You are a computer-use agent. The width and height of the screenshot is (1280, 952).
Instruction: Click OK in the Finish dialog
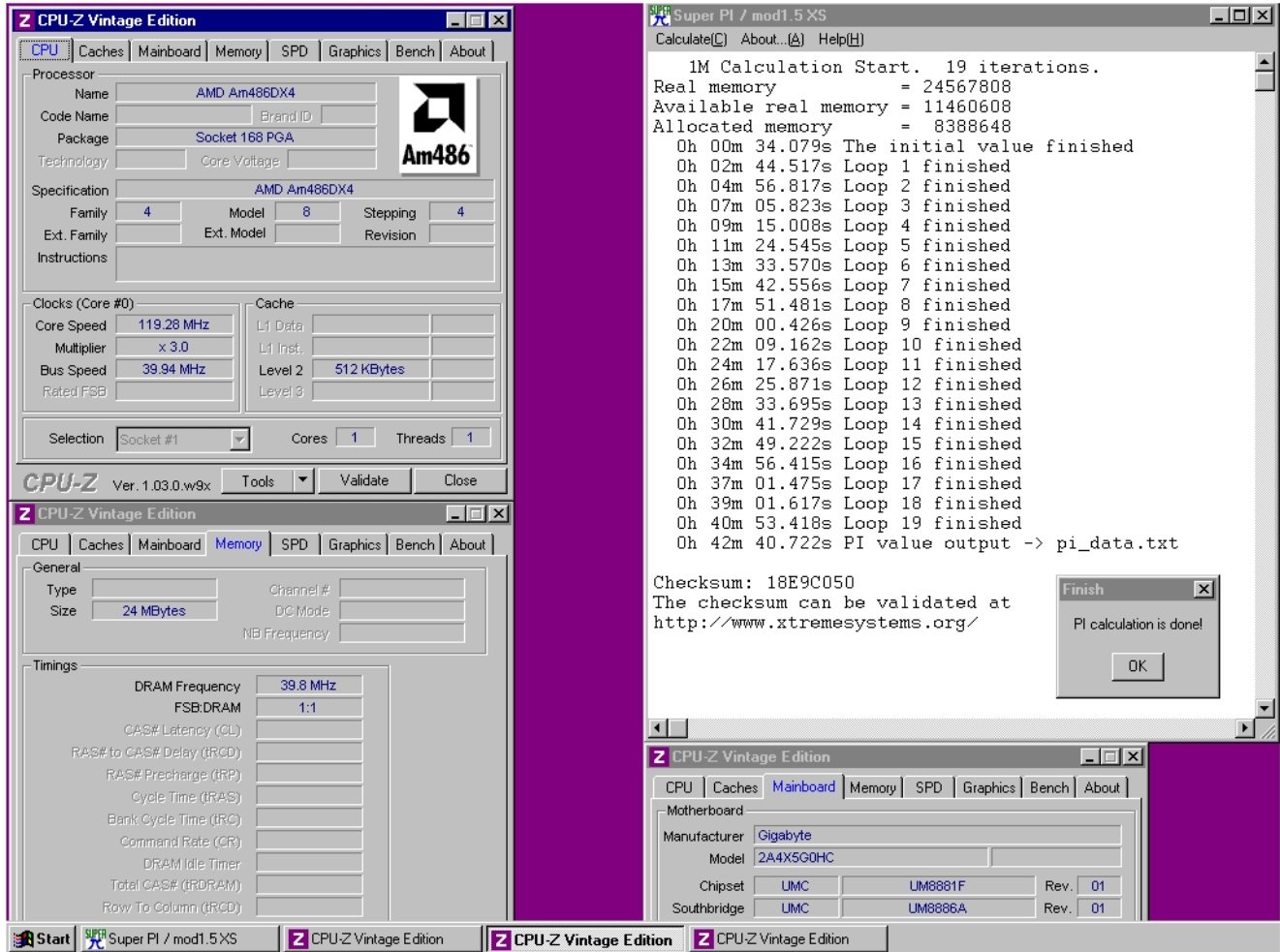[x=1138, y=666]
